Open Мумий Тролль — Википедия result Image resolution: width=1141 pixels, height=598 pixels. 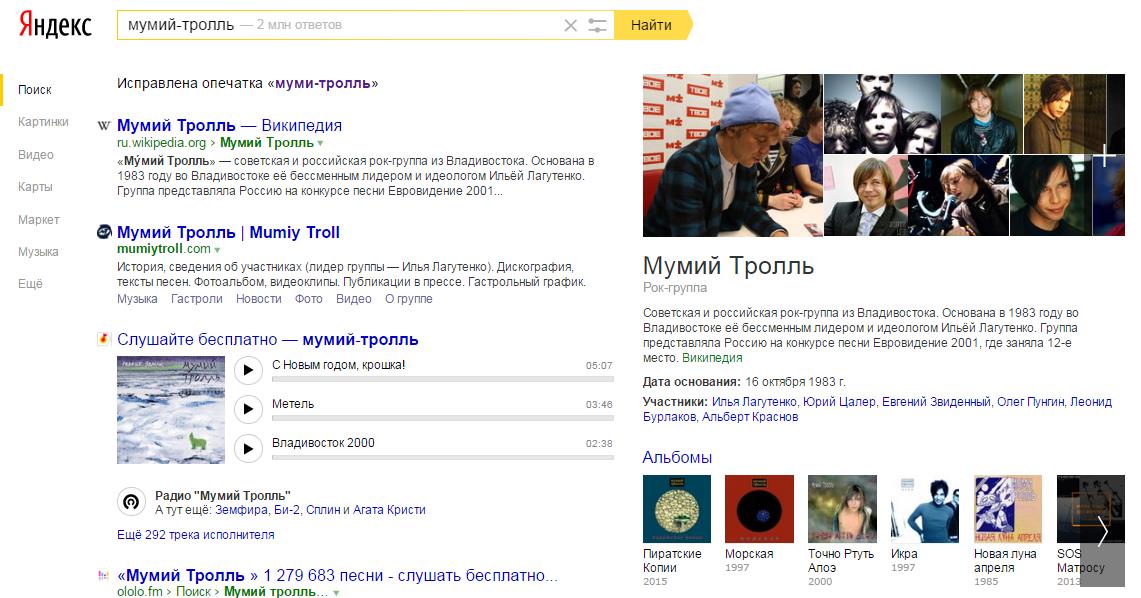pyautogui.click(x=229, y=125)
